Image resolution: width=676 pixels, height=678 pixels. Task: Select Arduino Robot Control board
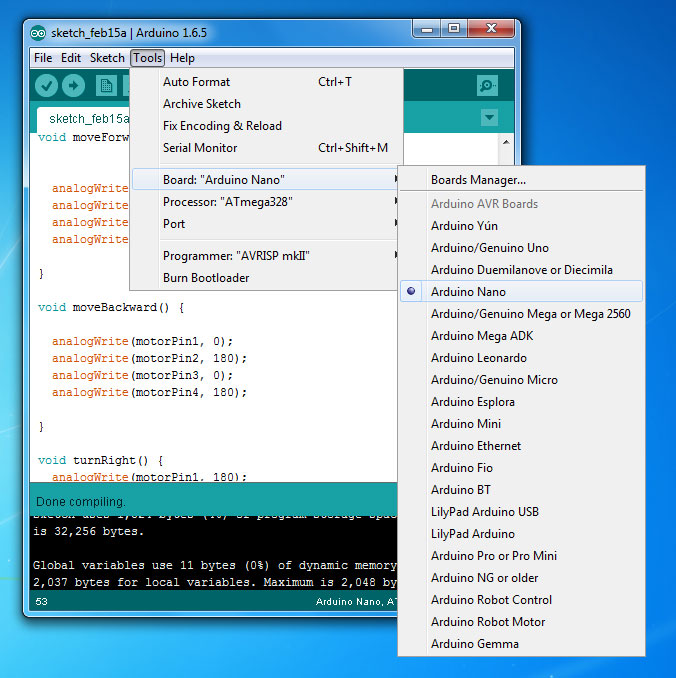click(x=521, y=600)
